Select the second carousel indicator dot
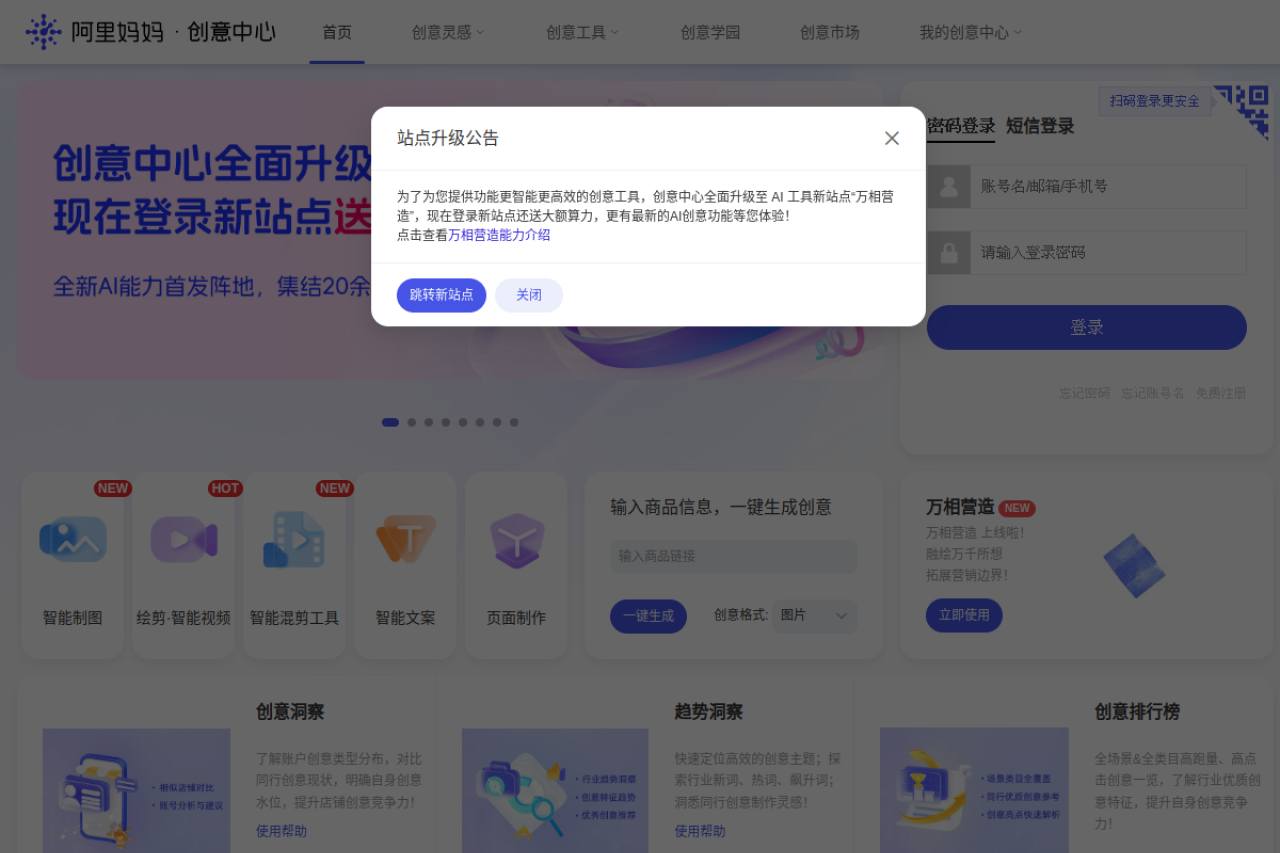Screen dimensions: 1280x853 tap(411, 422)
